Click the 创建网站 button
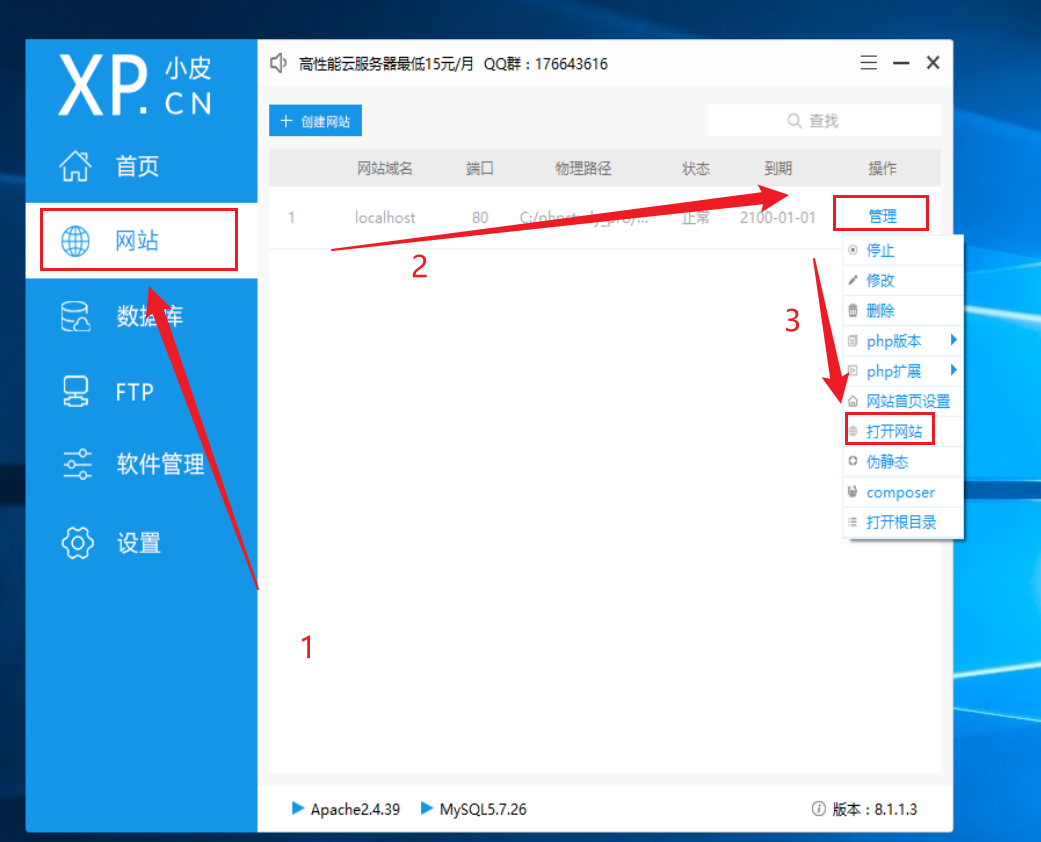This screenshot has width=1041, height=842. point(315,121)
